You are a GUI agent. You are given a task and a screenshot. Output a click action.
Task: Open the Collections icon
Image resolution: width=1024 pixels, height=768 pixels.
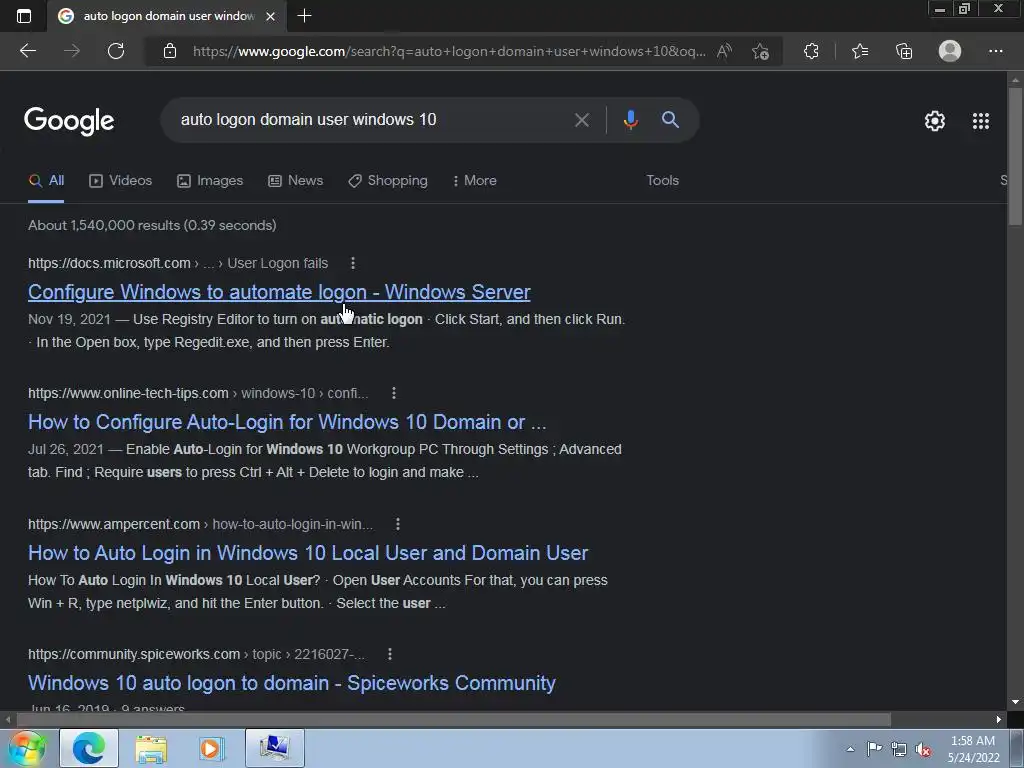point(904,51)
